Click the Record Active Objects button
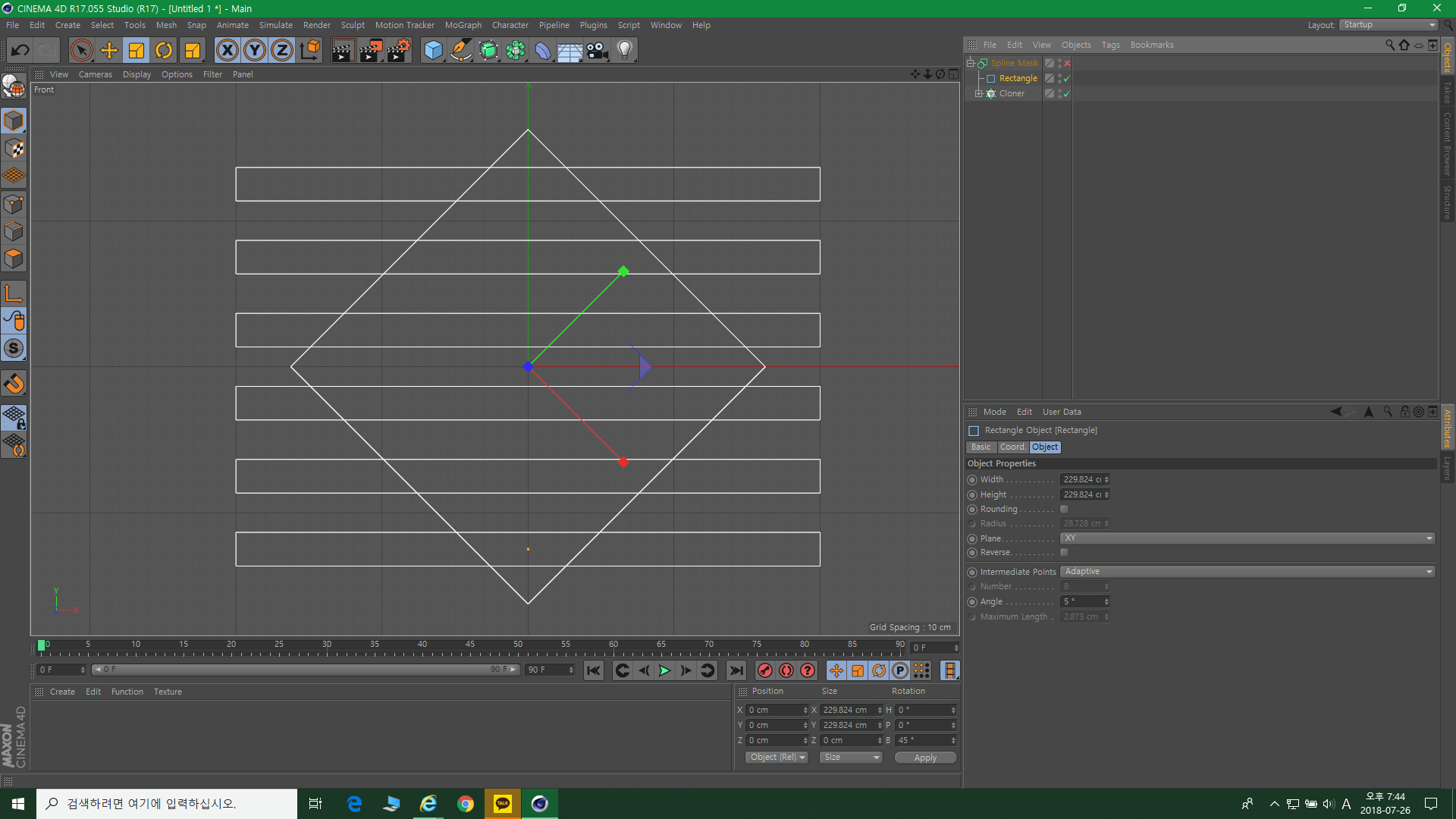 [765, 670]
